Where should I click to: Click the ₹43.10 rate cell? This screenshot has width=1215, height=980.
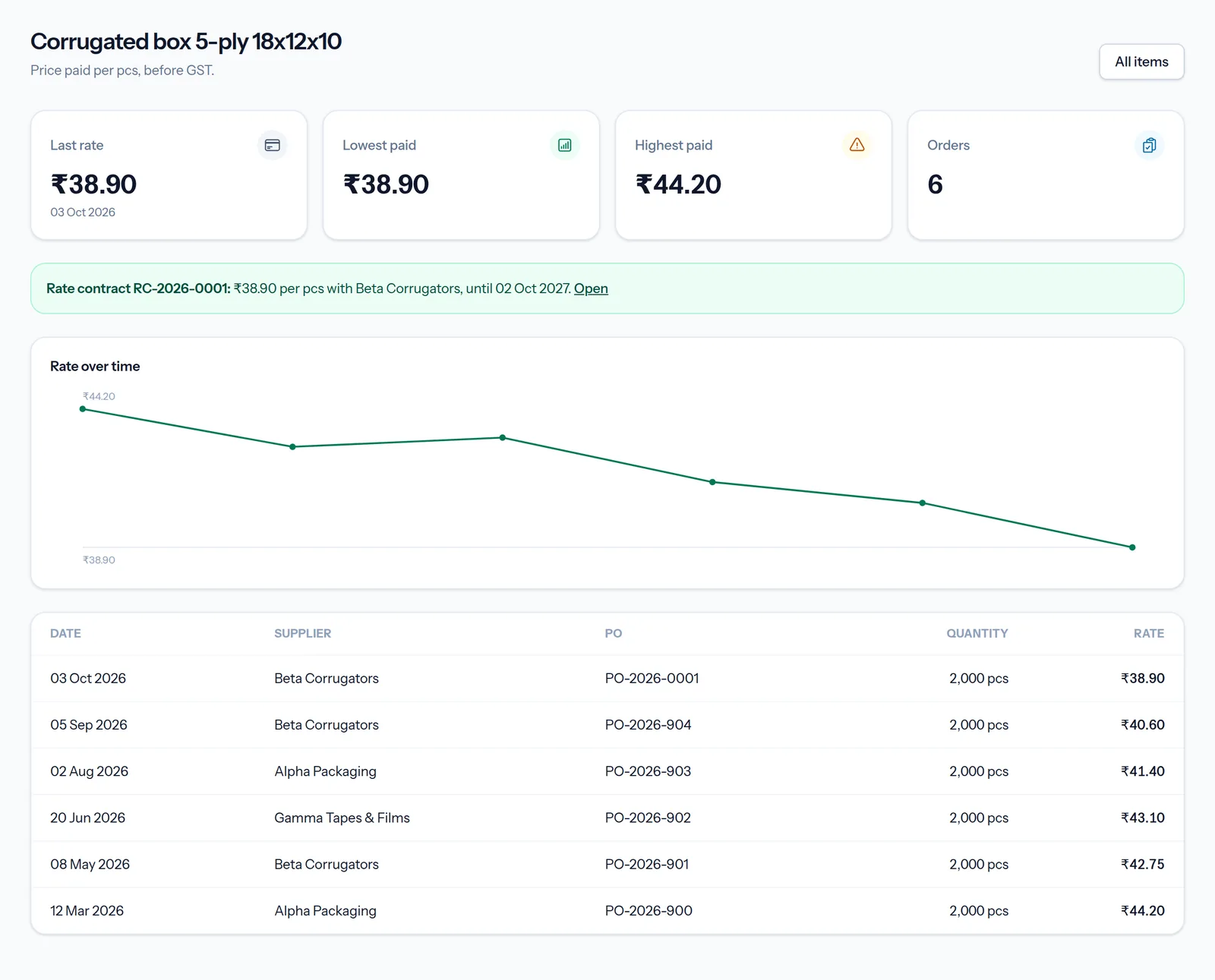pos(1143,818)
